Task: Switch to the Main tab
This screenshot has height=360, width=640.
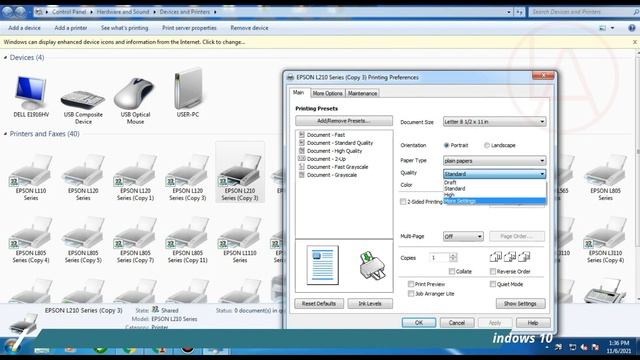Action: 299,93
